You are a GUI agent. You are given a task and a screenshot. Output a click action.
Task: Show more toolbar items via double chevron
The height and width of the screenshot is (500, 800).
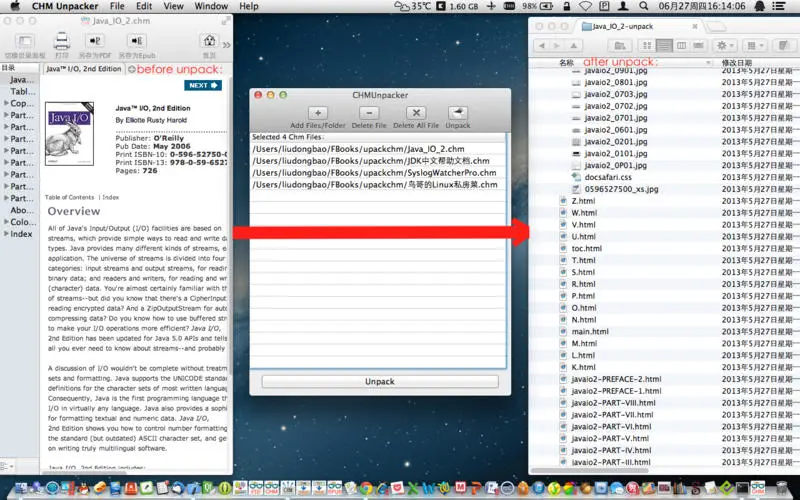pyautogui.click(x=227, y=45)
